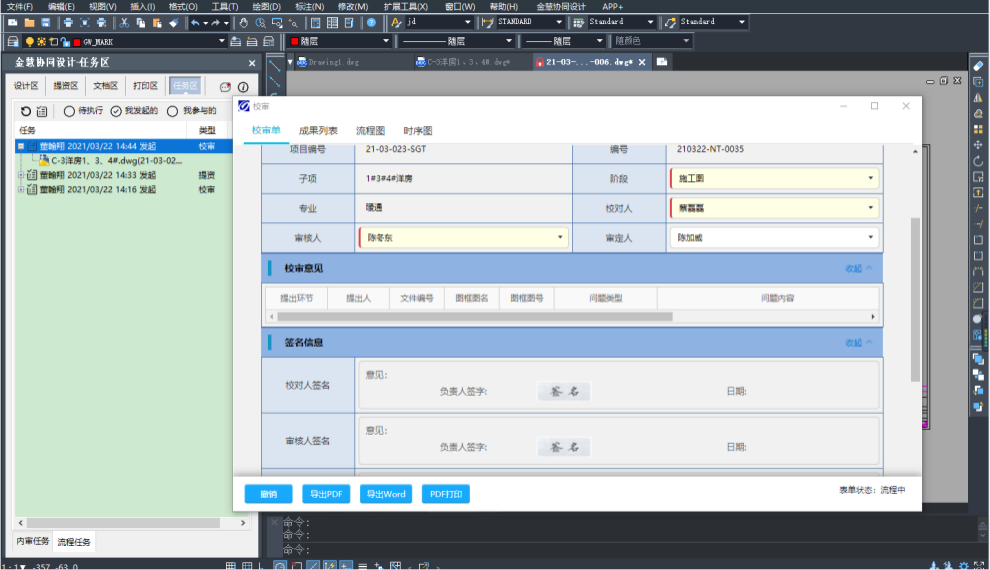
Task: Click the 导出PDF button
Action: tap(326, 494)
